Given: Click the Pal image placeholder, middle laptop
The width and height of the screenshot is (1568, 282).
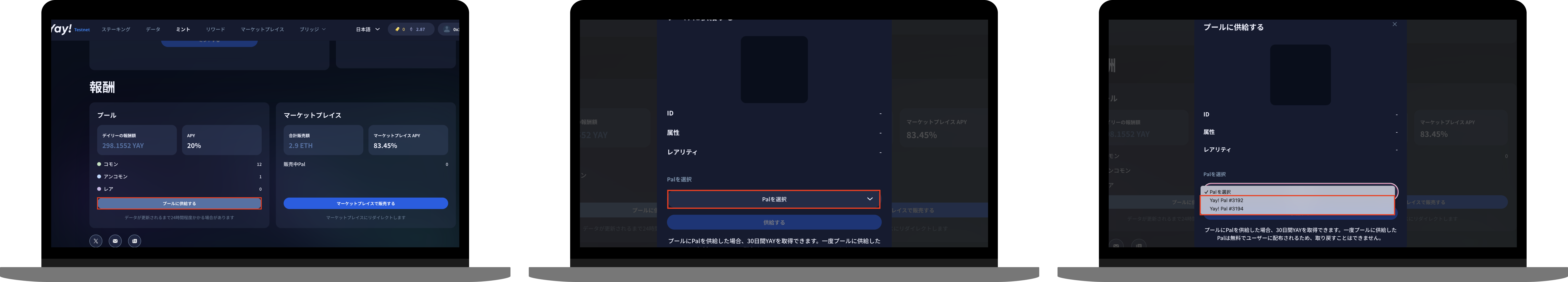Looking at the screenshot, I should tap(774, 69).
